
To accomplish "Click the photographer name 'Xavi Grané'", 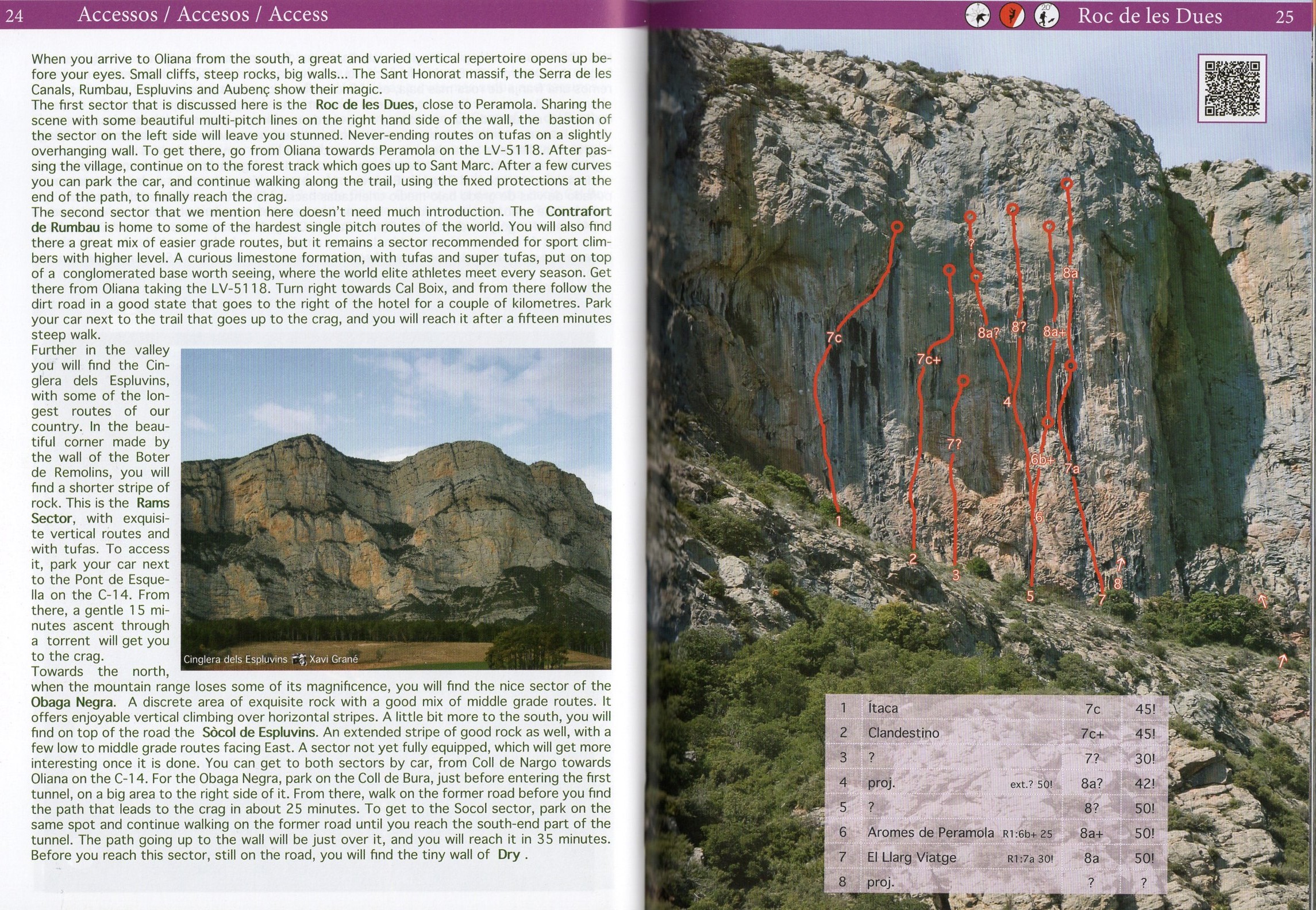I will pyautogui.click(x=333, y=660).
